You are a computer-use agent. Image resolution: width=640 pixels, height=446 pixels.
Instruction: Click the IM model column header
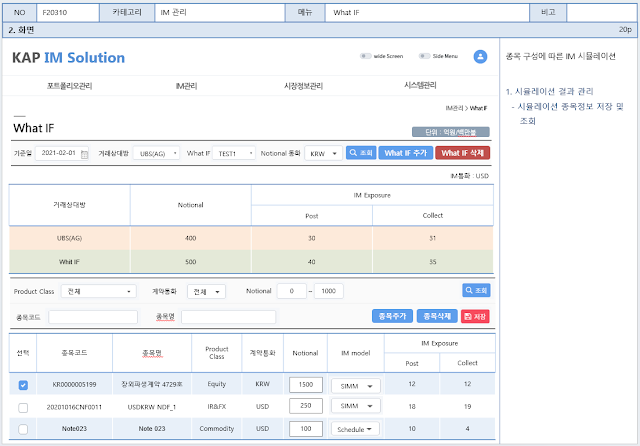[x=356, y=353]
